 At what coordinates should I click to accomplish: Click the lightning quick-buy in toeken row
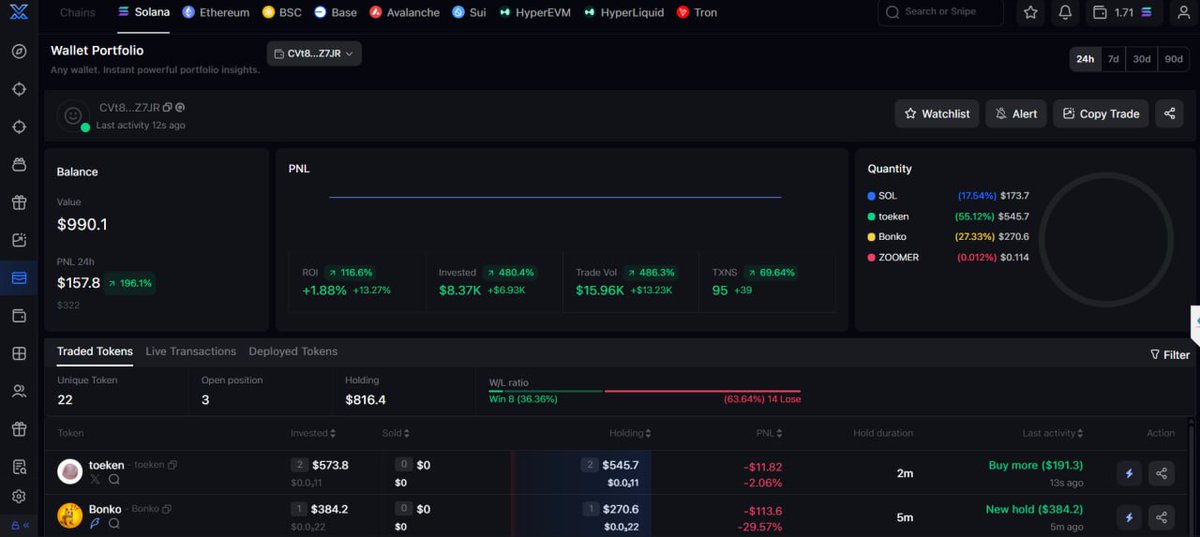[1129, 474]
